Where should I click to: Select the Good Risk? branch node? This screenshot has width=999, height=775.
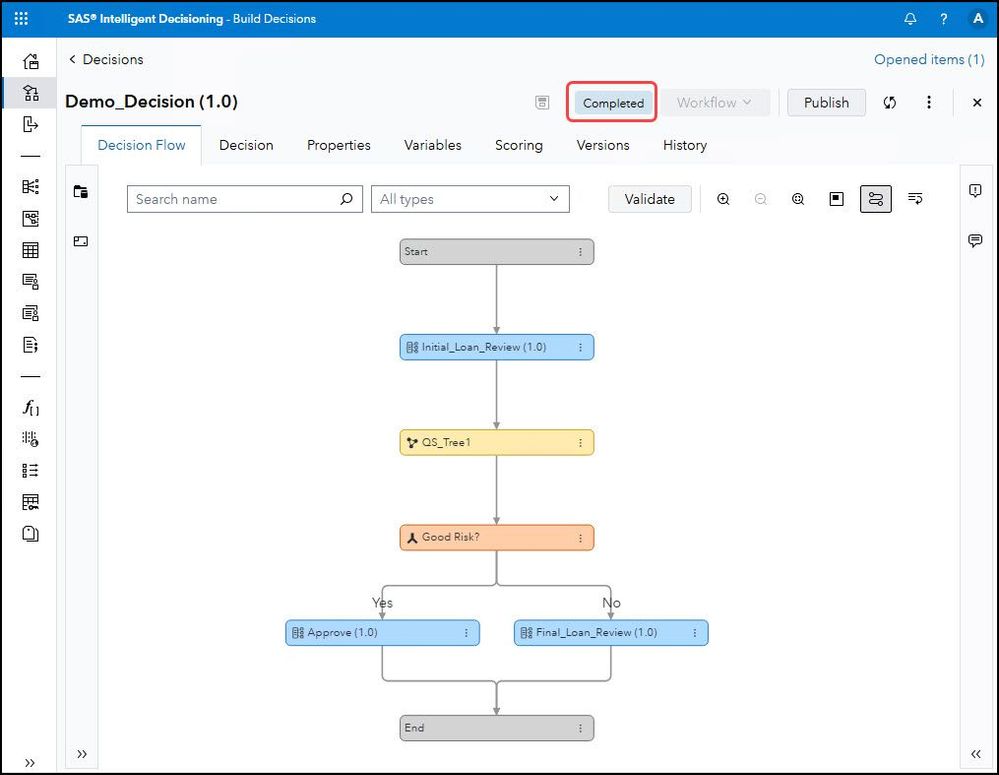coord(497,538)
